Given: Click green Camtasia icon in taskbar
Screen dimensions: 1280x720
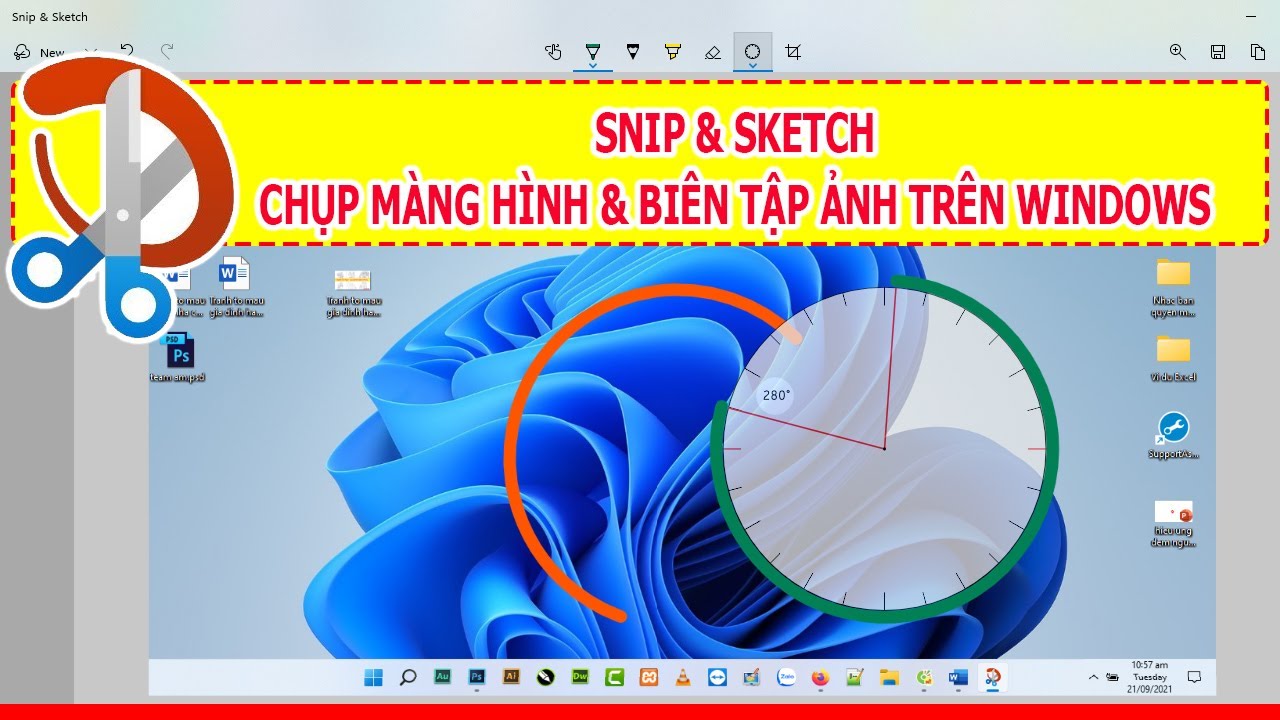Looking at the screenshot, I should 615,677.
